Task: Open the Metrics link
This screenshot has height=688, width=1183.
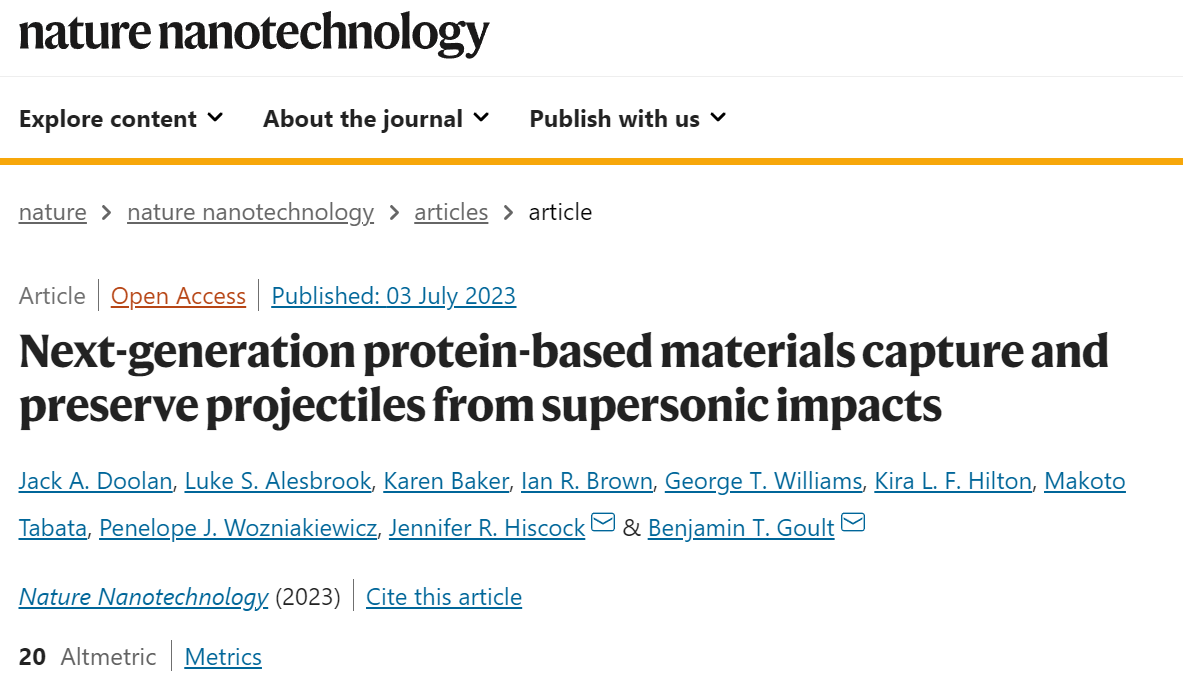Action: click(223, 657)
